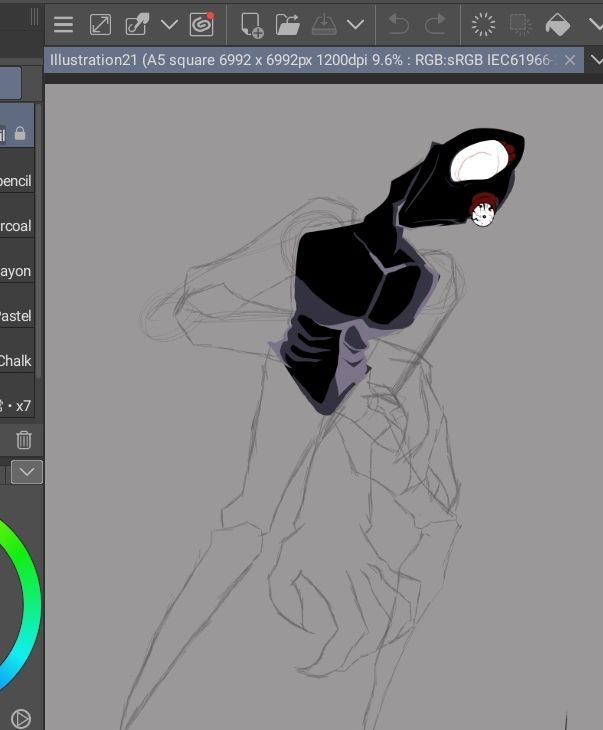This screenshot has width=603, height=730.
Task: Open the canvas tab list dropdown
Action: click(596, 60)
